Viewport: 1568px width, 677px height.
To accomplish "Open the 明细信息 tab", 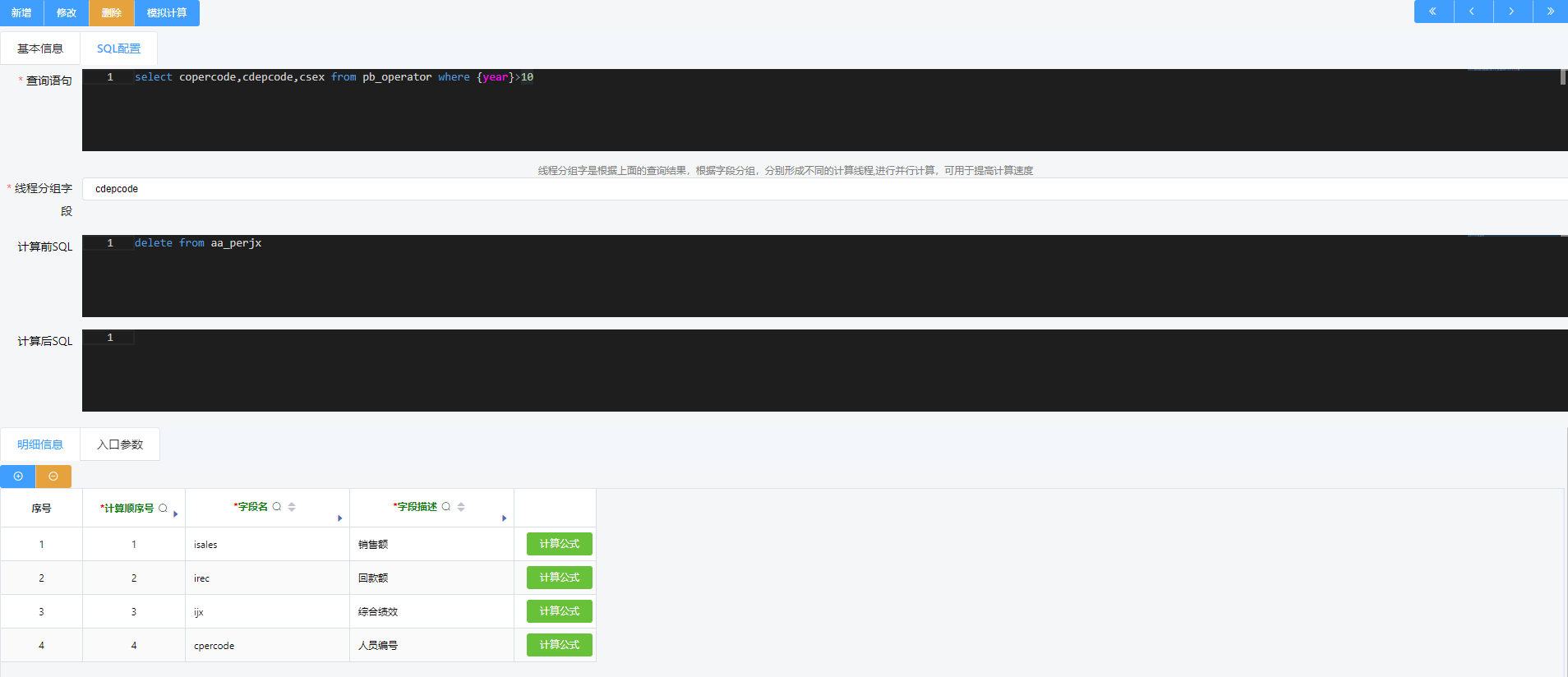I will (x=40, y=444).
